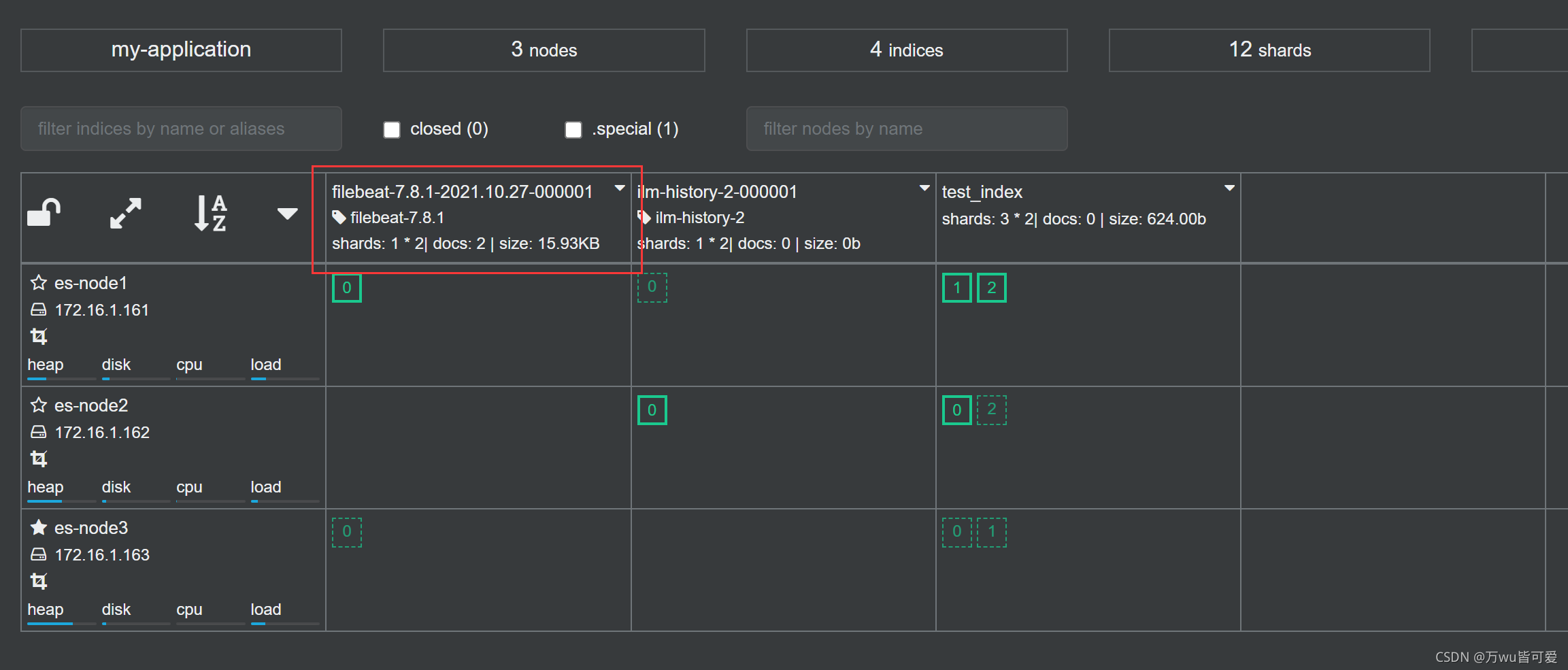Select test_index replica shard 1 on es-node3

(x=992, y=533)
